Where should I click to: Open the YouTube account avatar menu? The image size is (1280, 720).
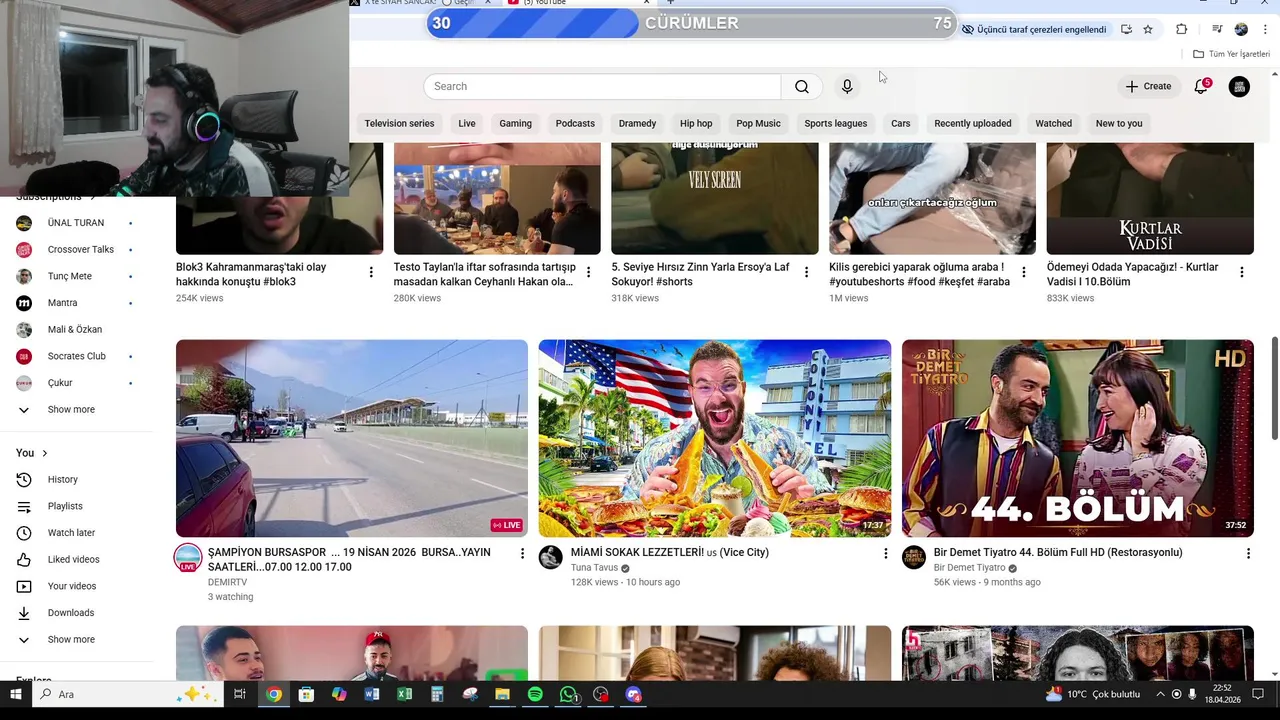point(1239,87)
